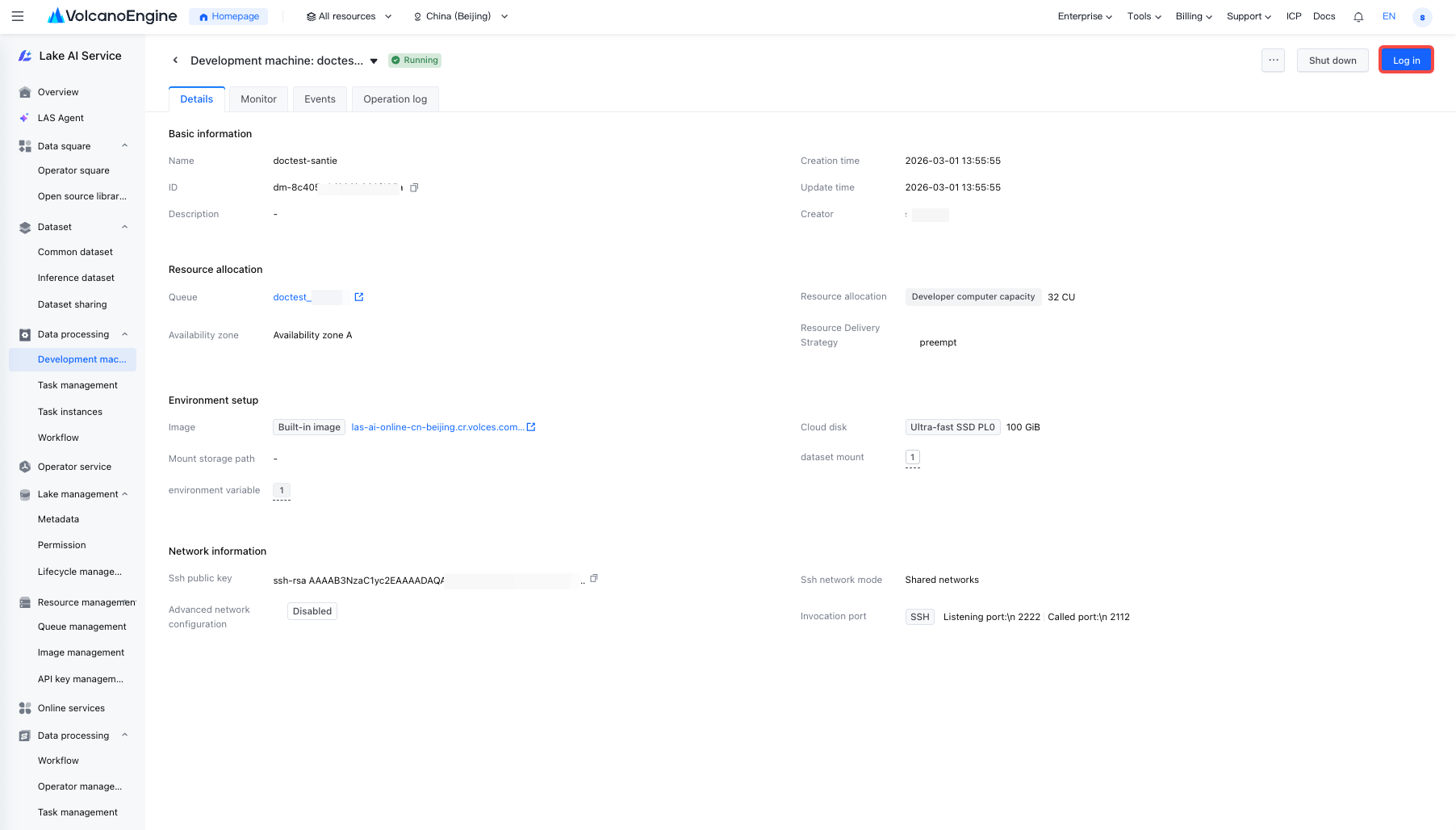This screenshot has height=830, width=1456.
Task: Open Operator service in the sidebar
Action: [x=74, y=467]
